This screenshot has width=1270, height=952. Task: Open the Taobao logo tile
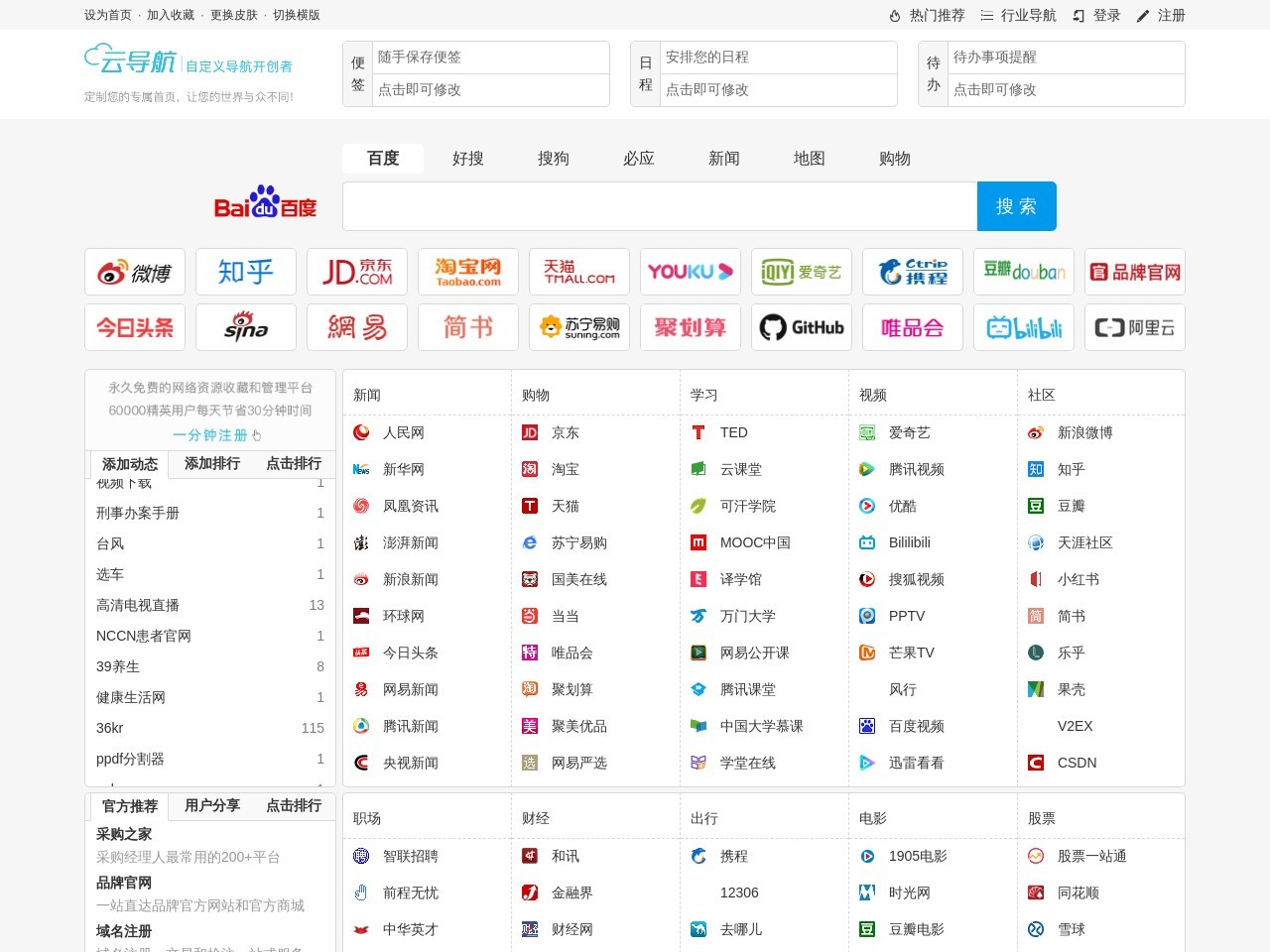click(468, 272)
